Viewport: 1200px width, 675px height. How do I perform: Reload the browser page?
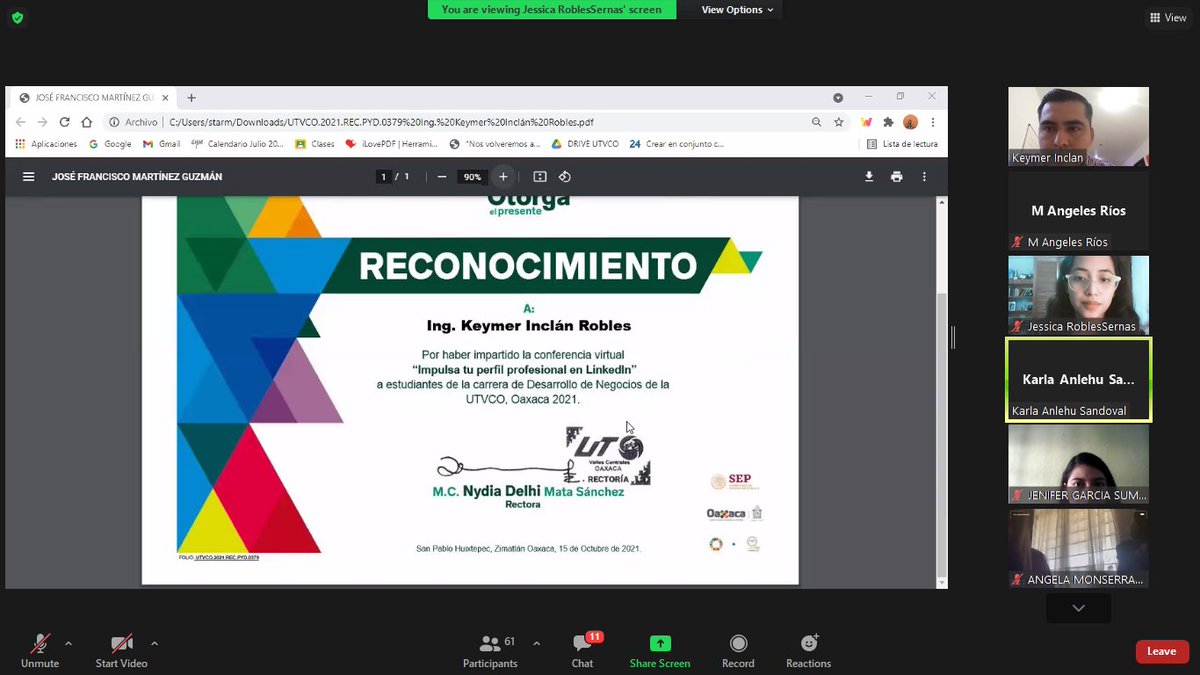click(x=64, y=122)
